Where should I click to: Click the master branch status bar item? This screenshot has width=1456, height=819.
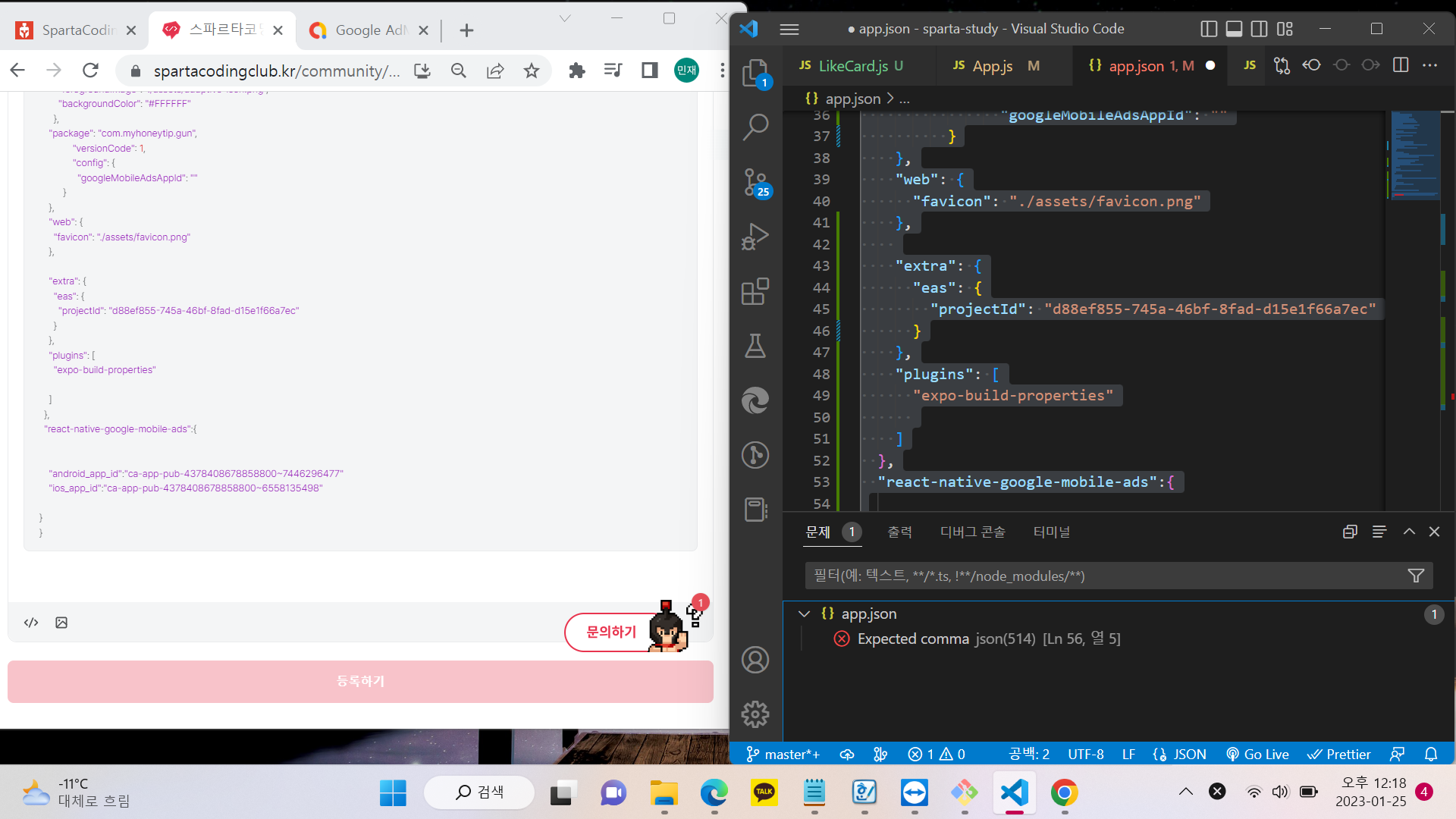point(783,754)
